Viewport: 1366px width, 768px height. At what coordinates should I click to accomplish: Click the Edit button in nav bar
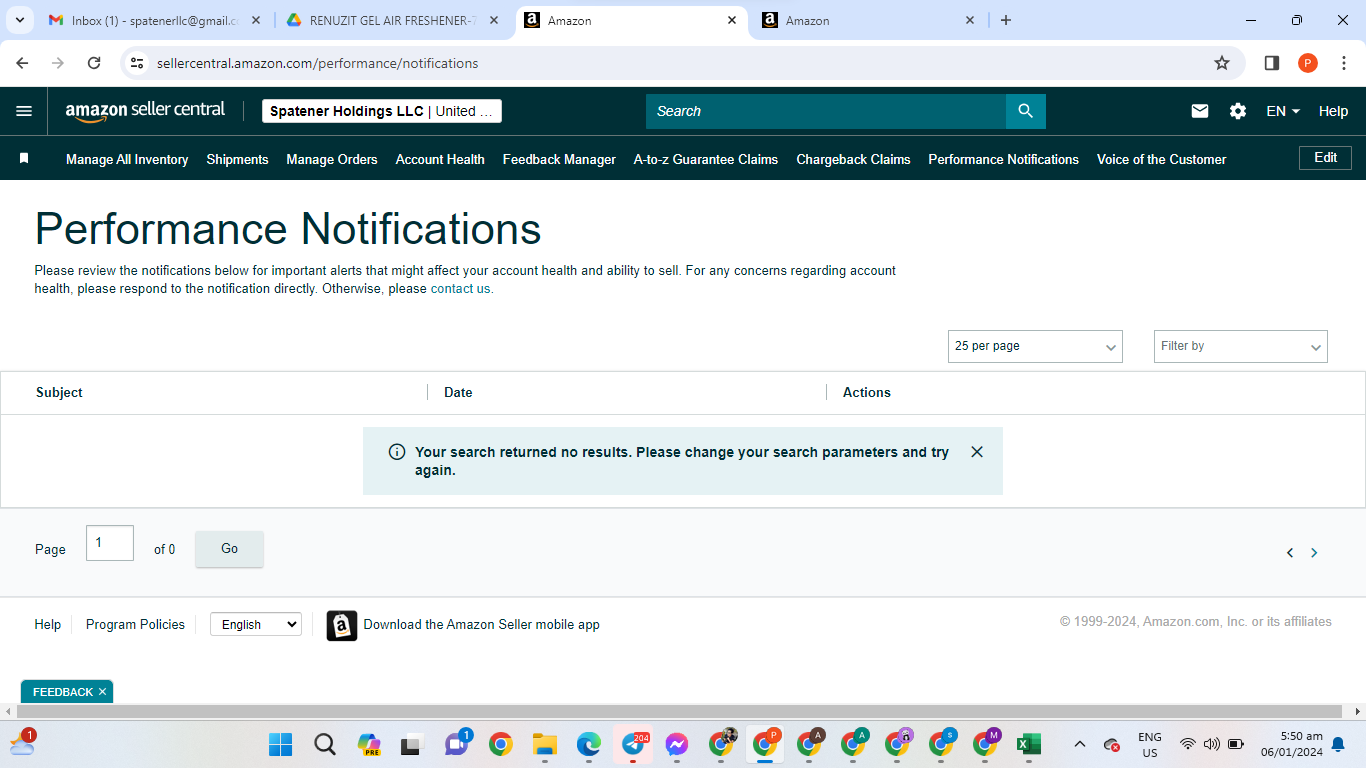(x=1325, y=158)
